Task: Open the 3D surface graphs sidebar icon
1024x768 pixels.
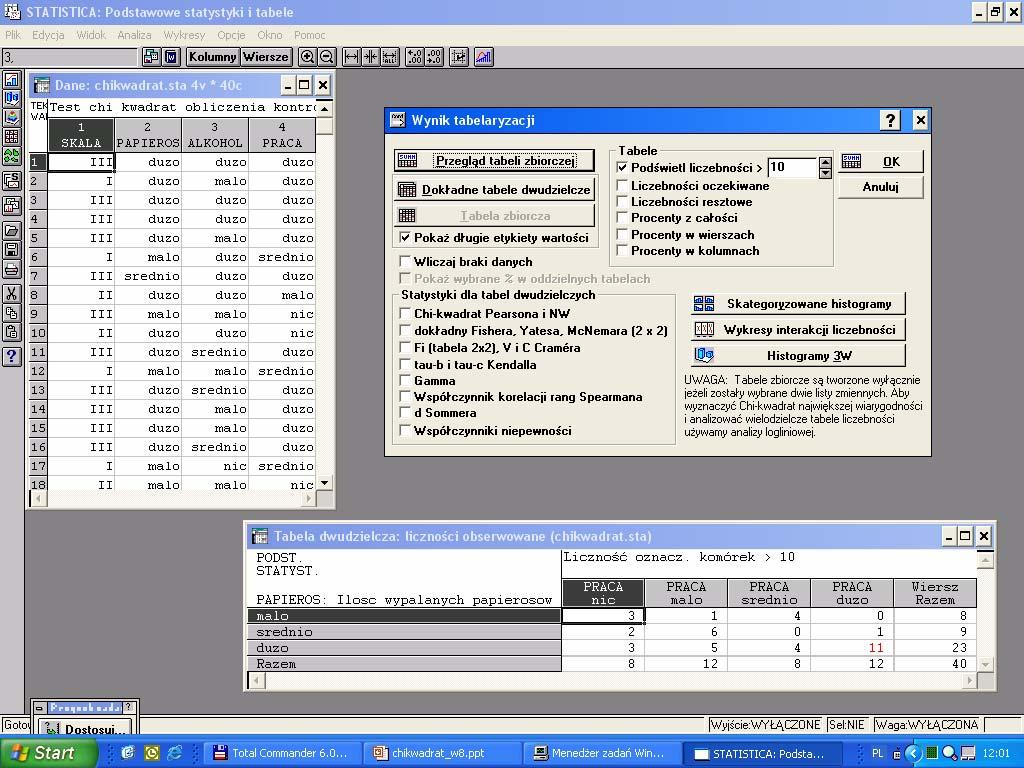Action: (x=12, y=118)
